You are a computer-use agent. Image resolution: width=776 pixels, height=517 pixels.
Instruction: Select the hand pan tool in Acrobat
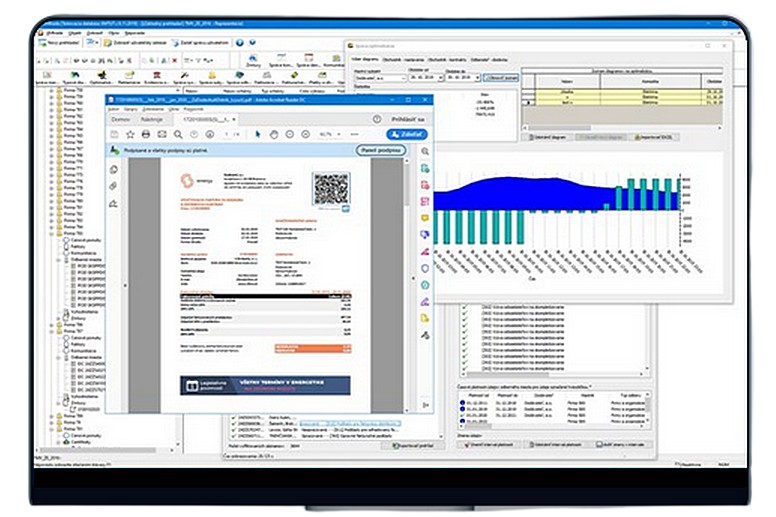point(273,134)
